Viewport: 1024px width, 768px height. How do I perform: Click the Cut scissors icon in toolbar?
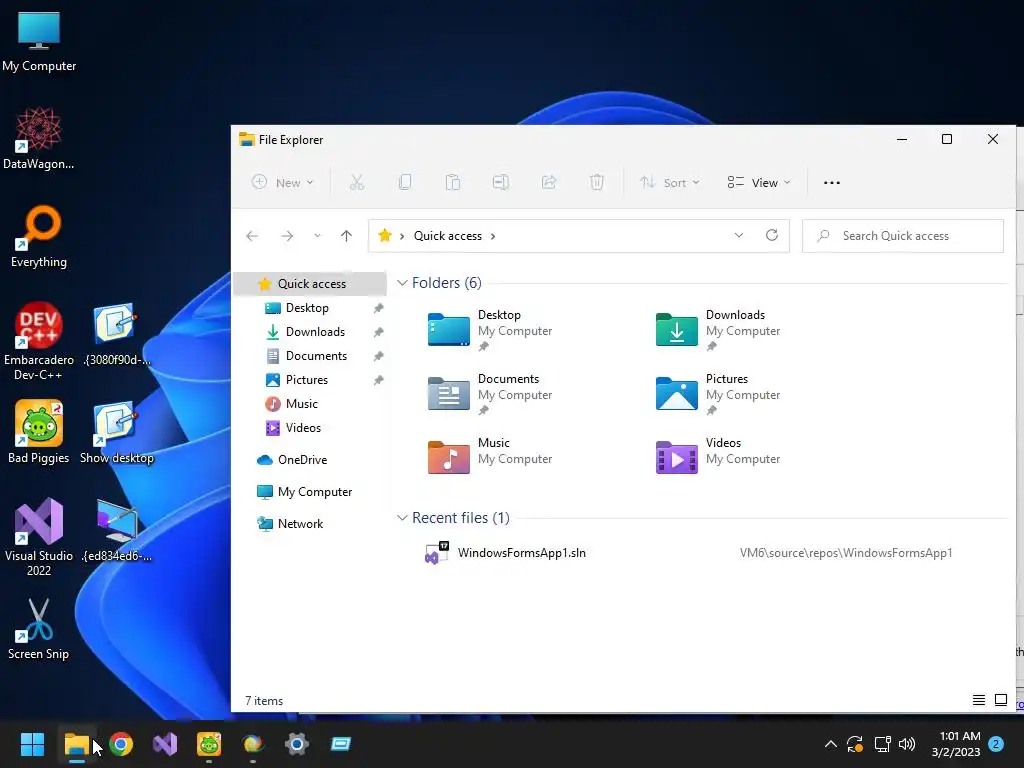357,182
